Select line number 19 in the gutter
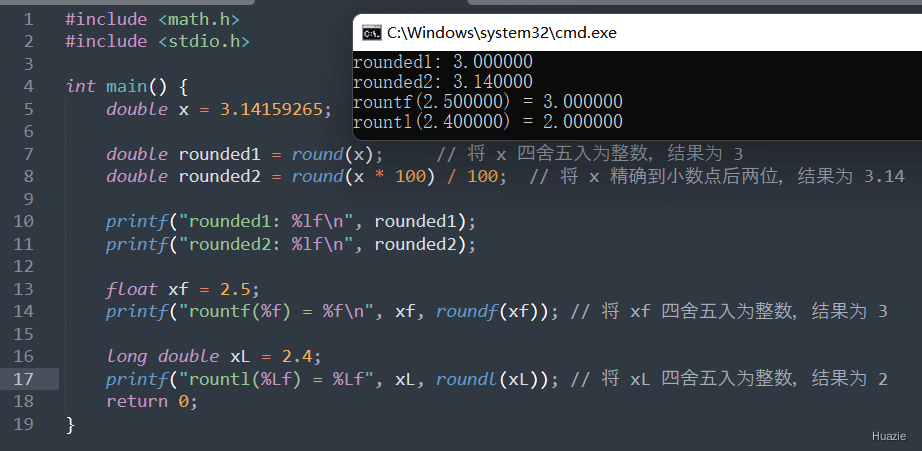This screenshot has width=922, height=451. click(x=23, y=424)
